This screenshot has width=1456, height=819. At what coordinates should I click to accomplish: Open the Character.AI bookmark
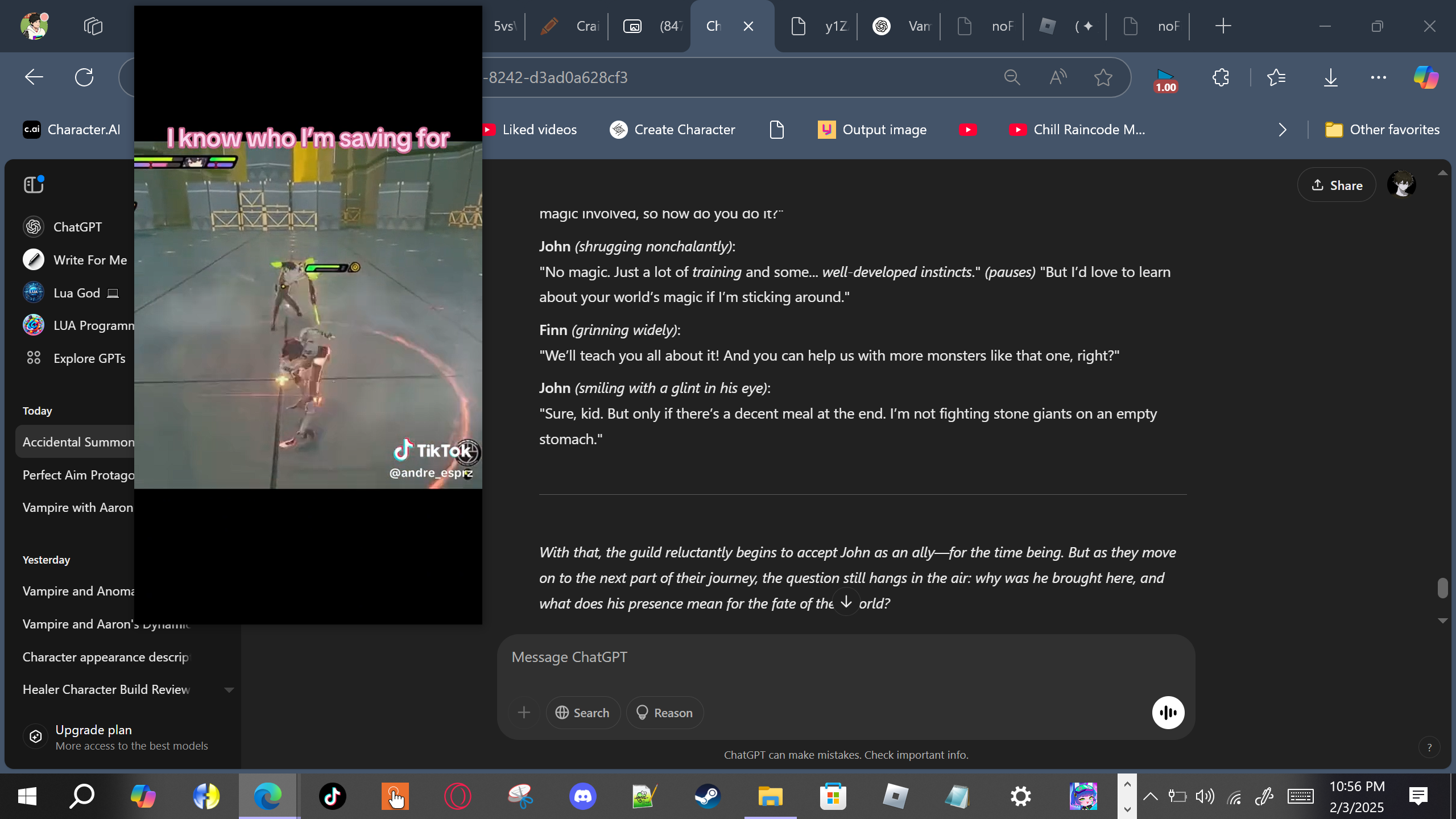(x=72, y=130)
